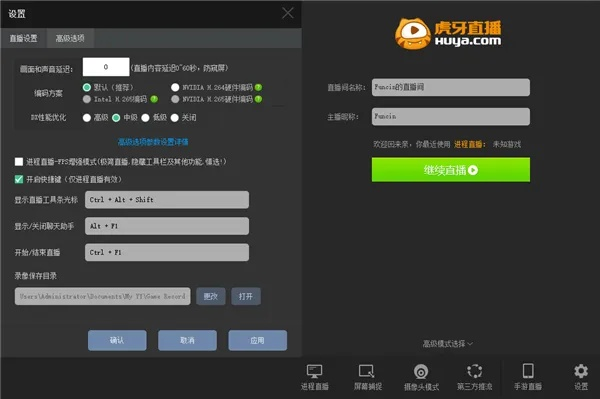Click the 主播昵称 input field
Image resolution: width=600 pixels, height=399 pixels.
(x=451, y=116)
